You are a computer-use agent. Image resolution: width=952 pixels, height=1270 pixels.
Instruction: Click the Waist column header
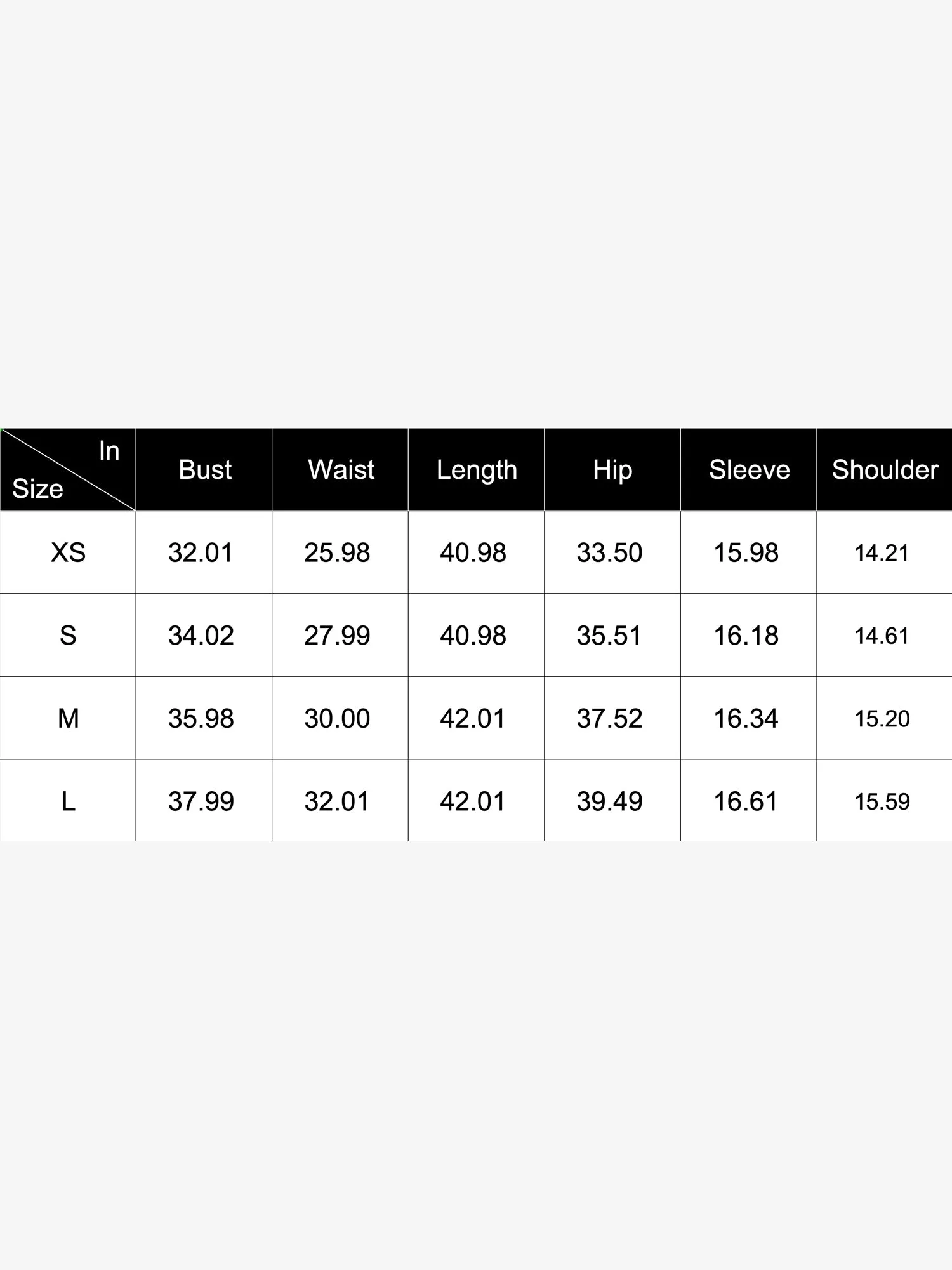(341, 470)
